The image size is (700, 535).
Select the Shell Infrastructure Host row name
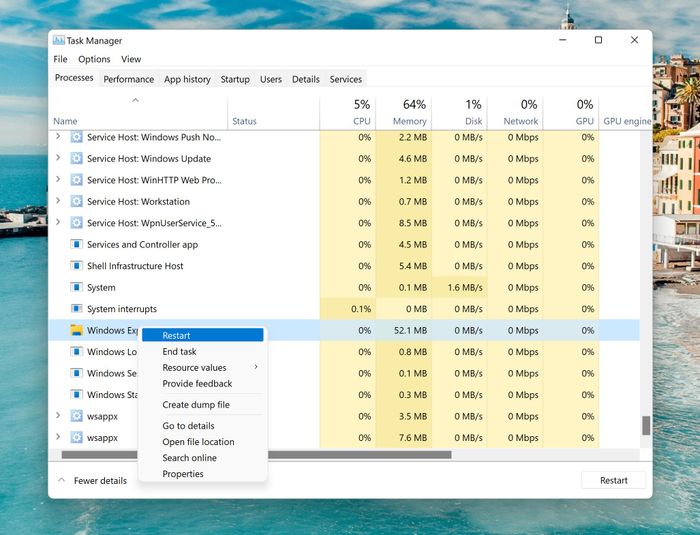[x=135, y=266]
